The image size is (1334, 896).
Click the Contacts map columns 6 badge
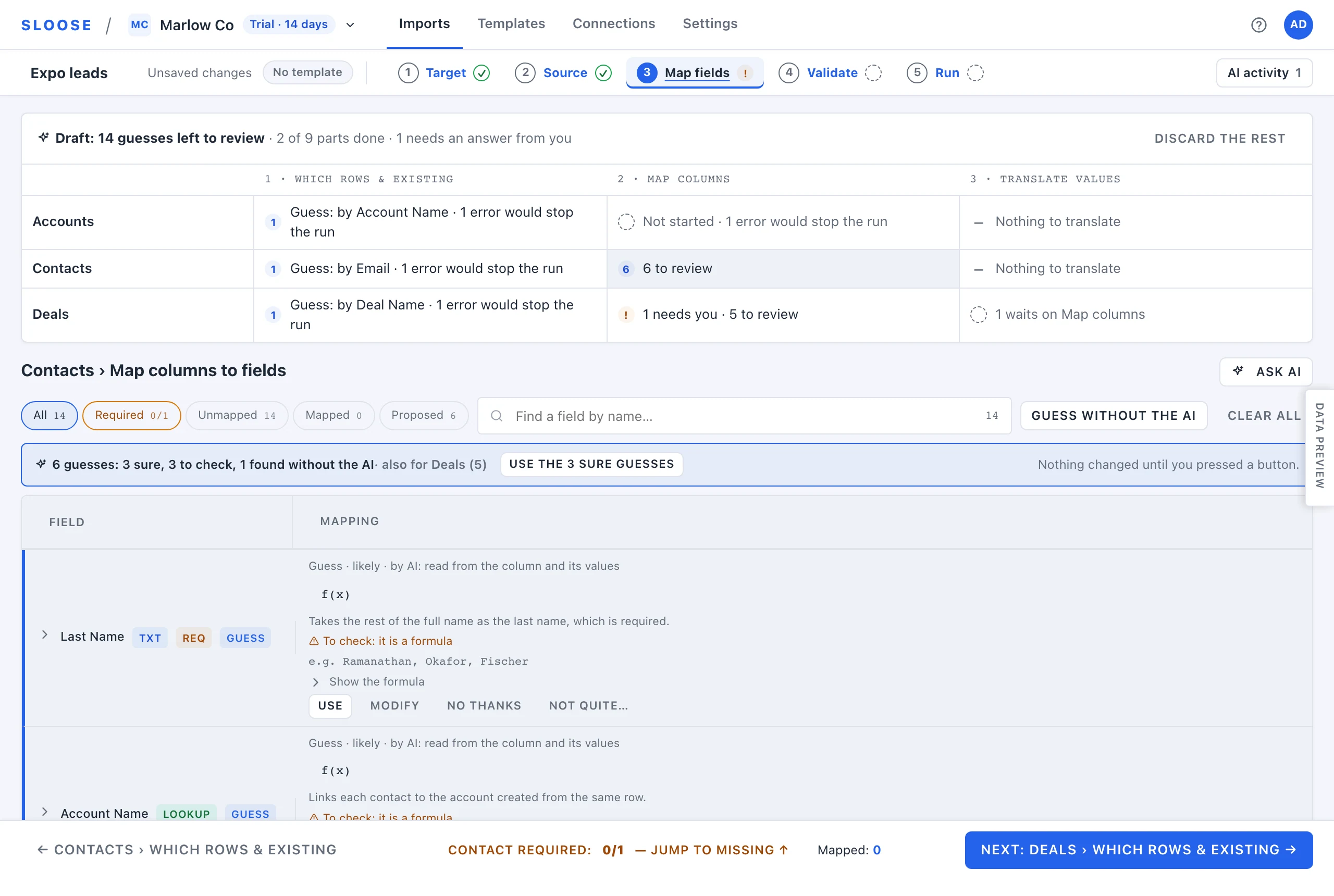(626, 269)
